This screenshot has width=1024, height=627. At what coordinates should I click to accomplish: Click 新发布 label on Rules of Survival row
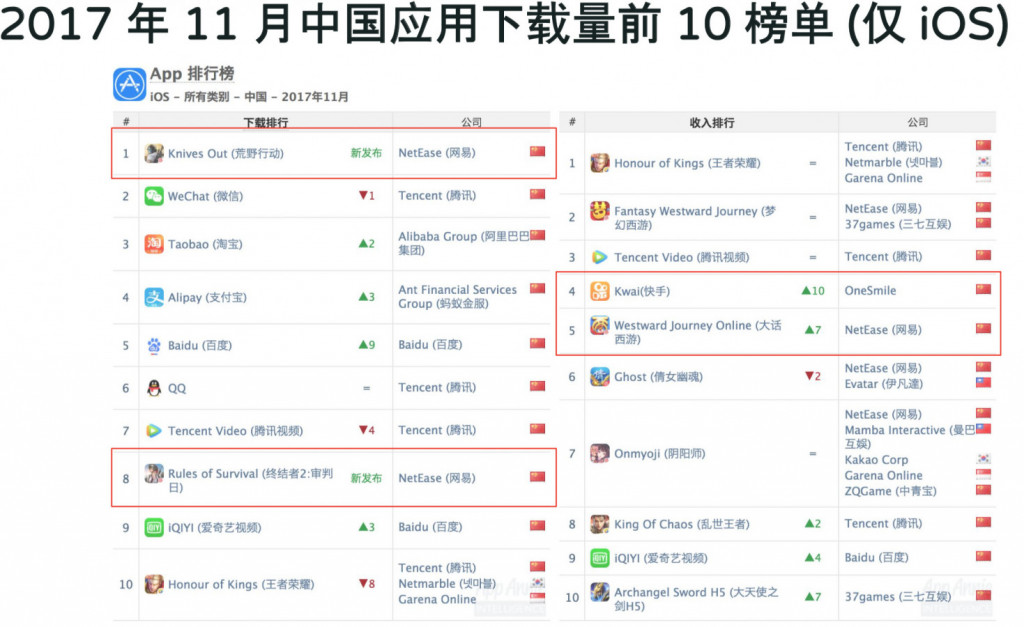[x=366, y=478]
